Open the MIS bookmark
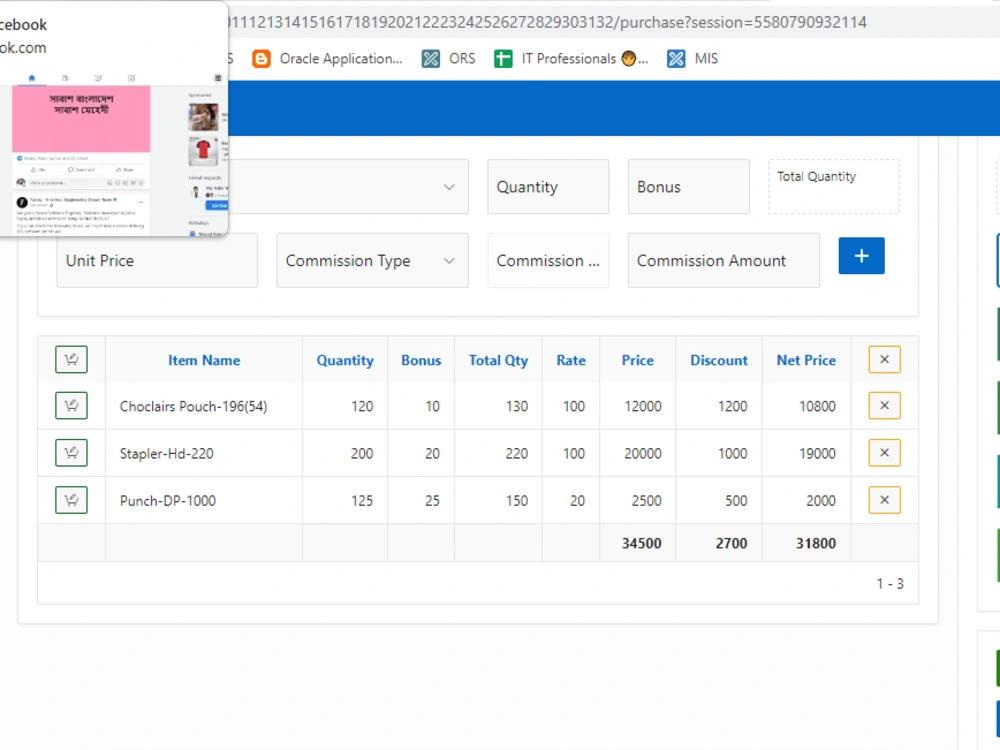 pyautogui.click(x=693, y=59)
